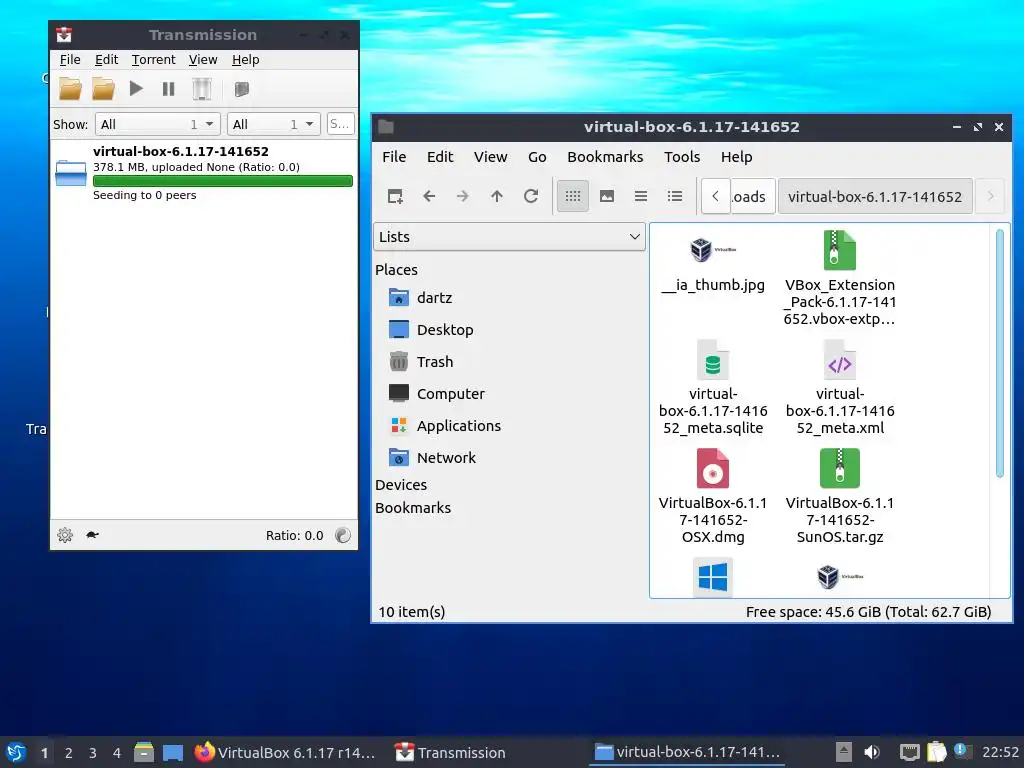
Task: Reload the folder view
Action: coord(531,196)
